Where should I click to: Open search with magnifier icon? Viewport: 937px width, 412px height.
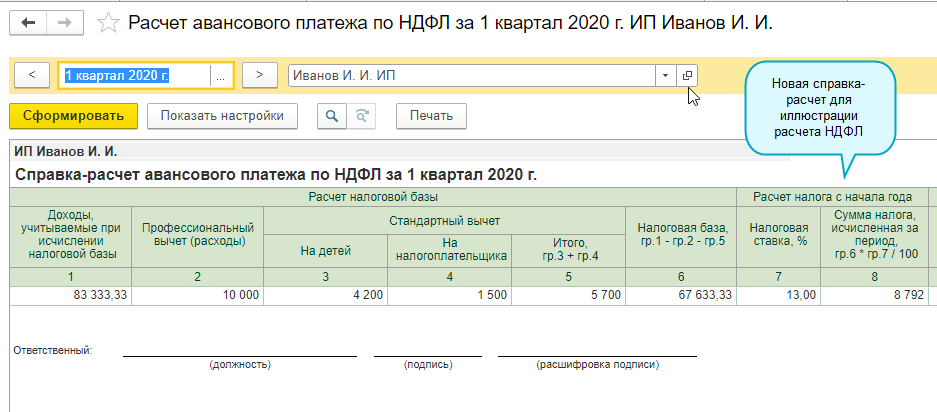[x=331, y=116]
